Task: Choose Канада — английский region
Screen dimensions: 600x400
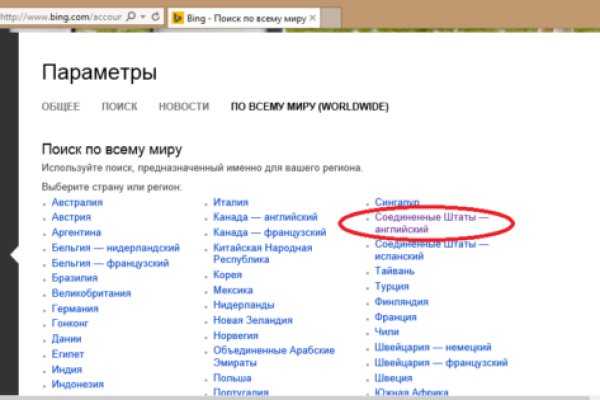Action: tap(265, 217)
